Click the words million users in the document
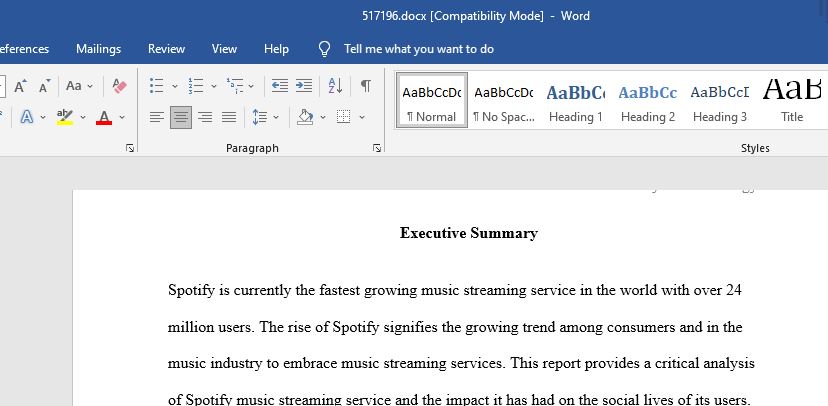The height and width of the screenshot is (406, 828). coord(211,327)
